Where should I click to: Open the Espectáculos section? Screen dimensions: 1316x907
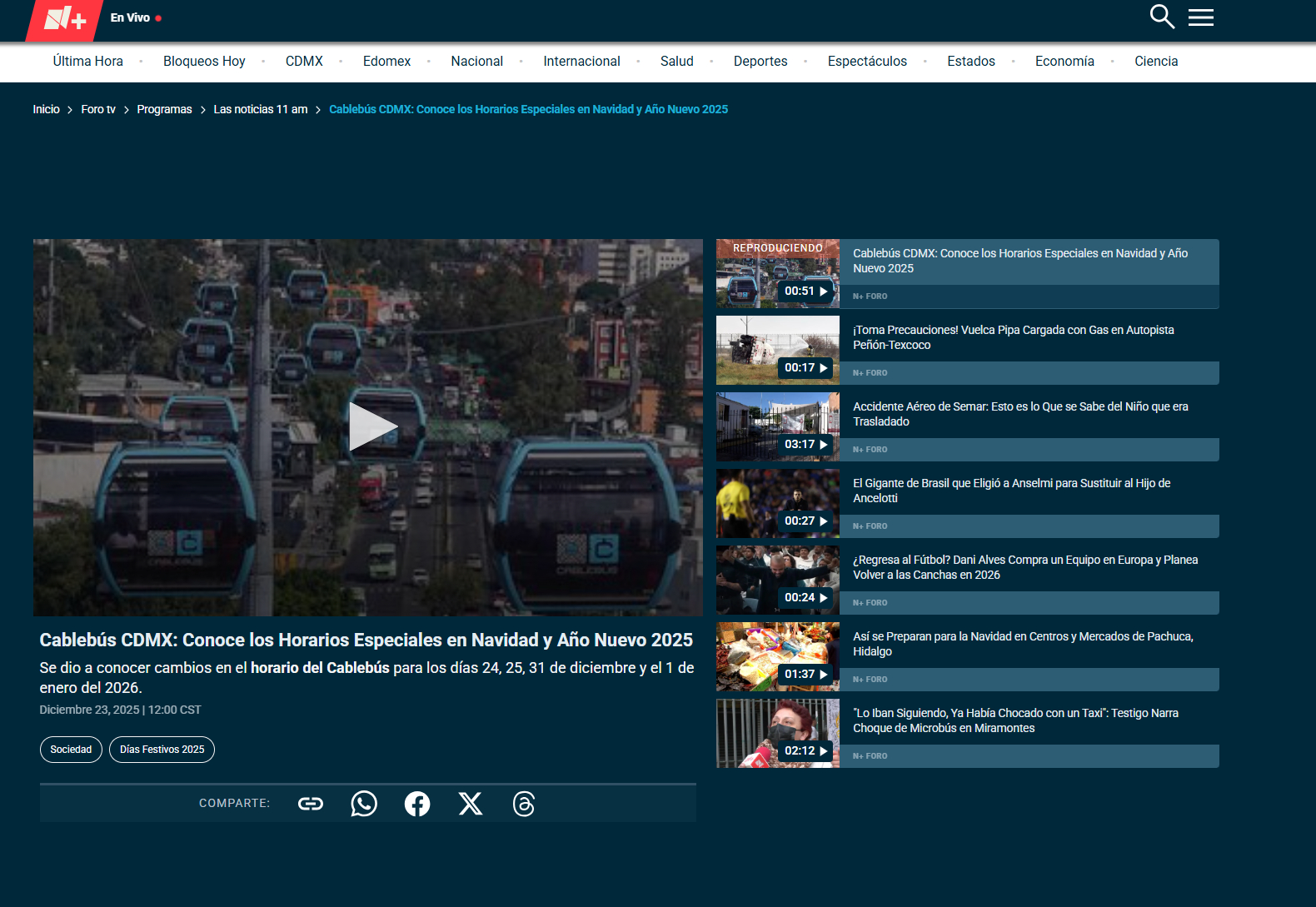point(867,62)
